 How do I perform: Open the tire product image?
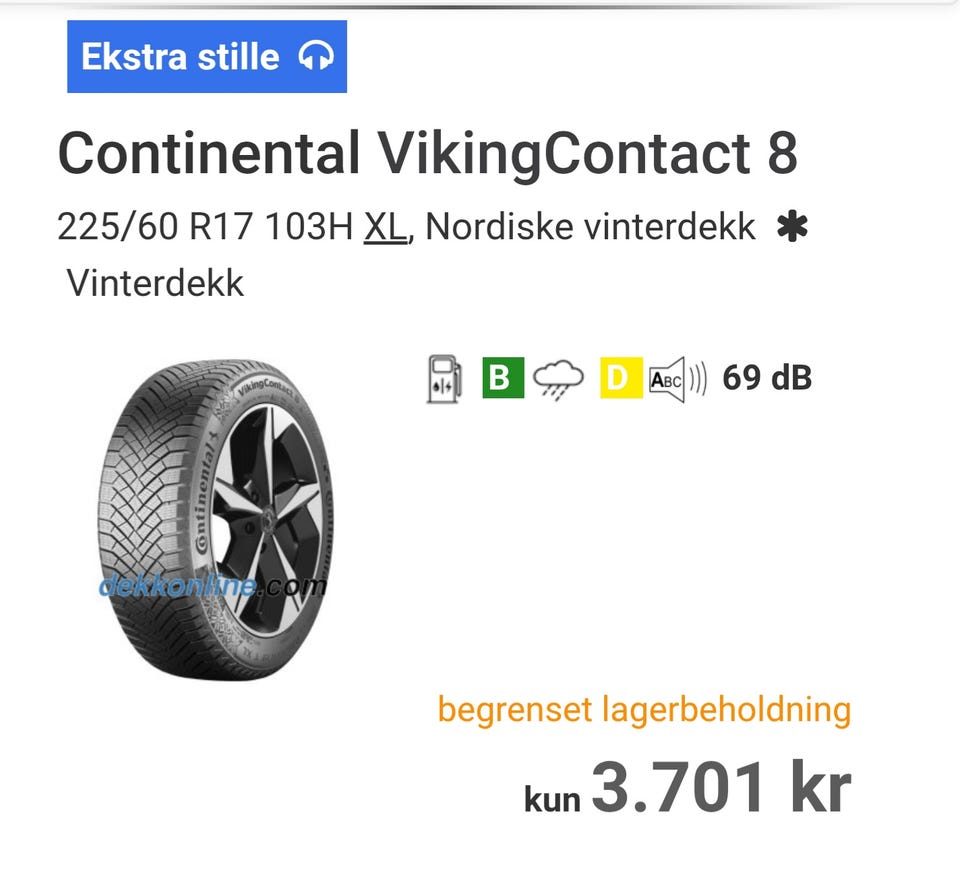click(x=215, y=520)
